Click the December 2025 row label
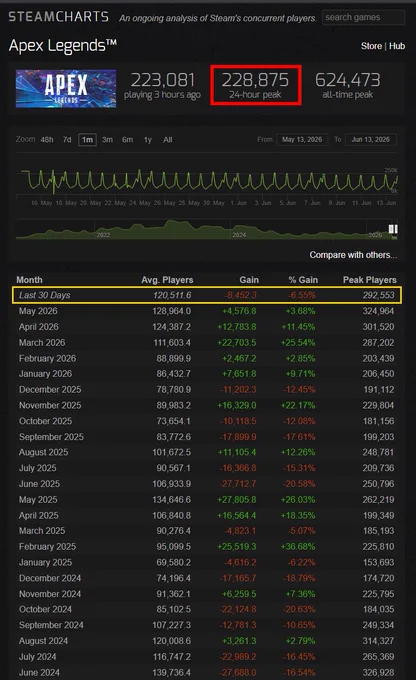This screenshot has height=680, width=416. [50, 389]
